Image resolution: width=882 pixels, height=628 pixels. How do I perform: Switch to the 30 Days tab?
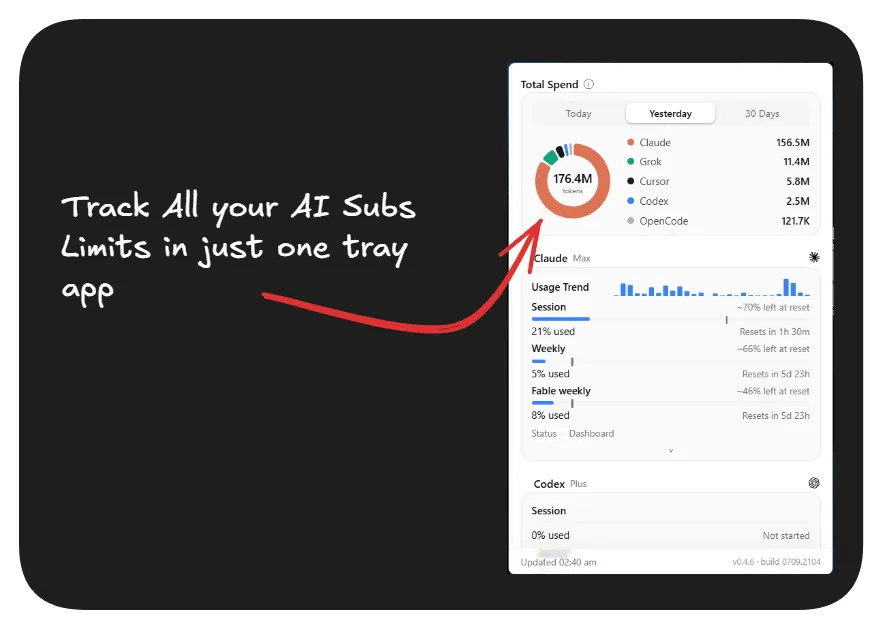click(762, 114)
